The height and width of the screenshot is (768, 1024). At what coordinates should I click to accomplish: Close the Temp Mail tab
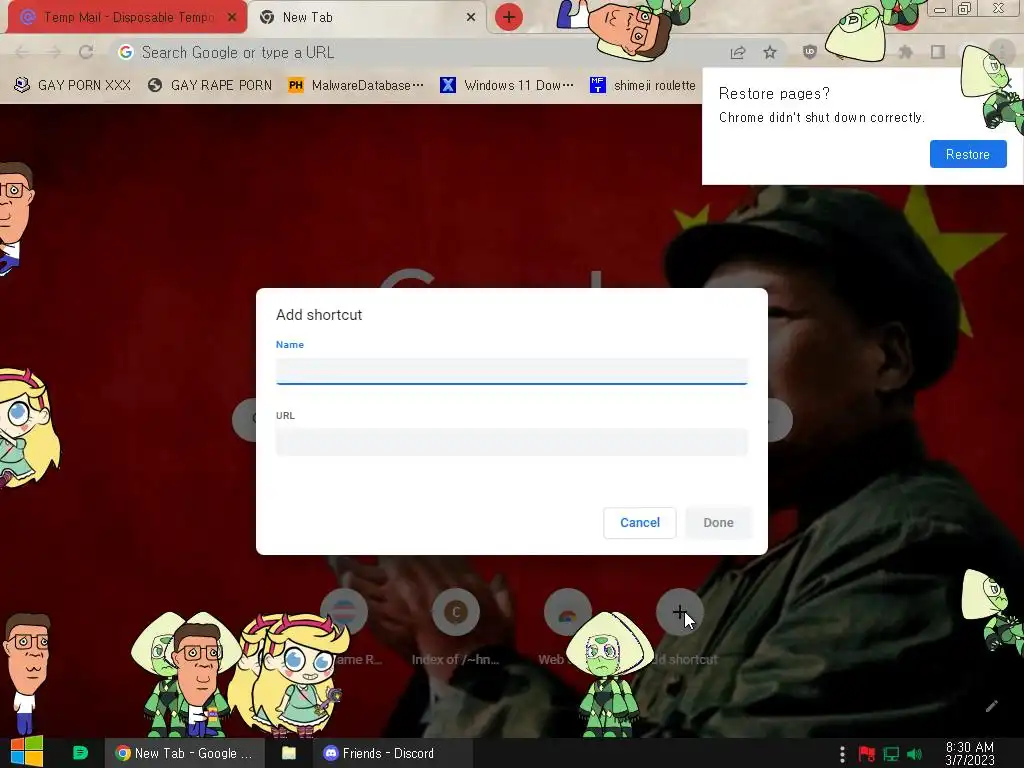(231, 17)
